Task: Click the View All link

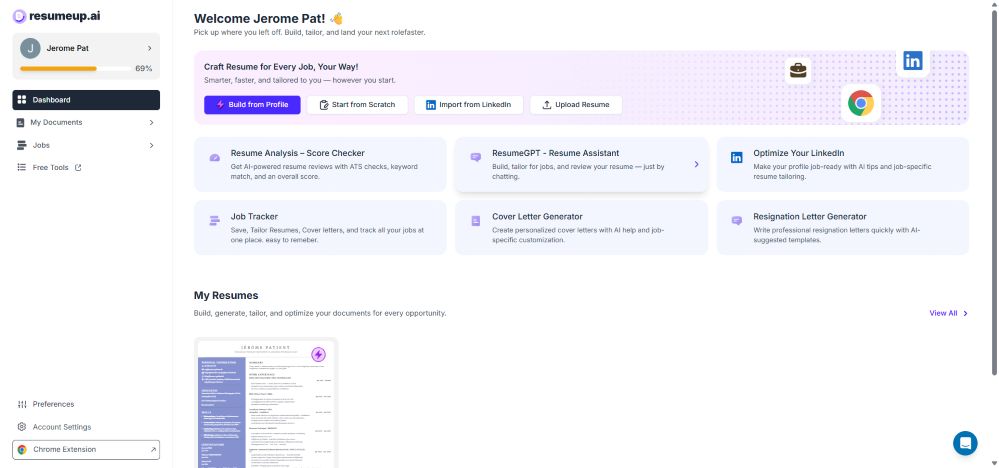Action: tap(943, 313)
